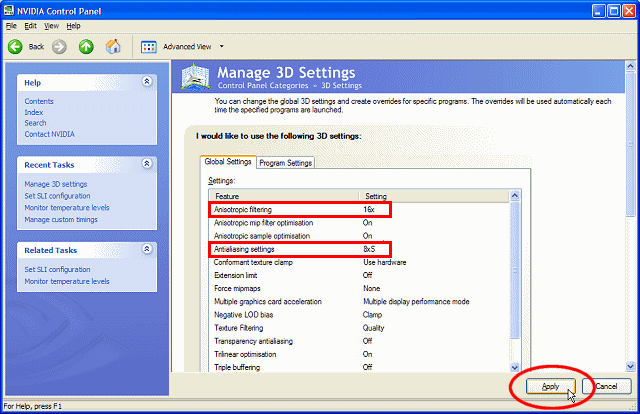640x414 pixels.
Task: Open the Edit menu
Action: pos(30,26)
